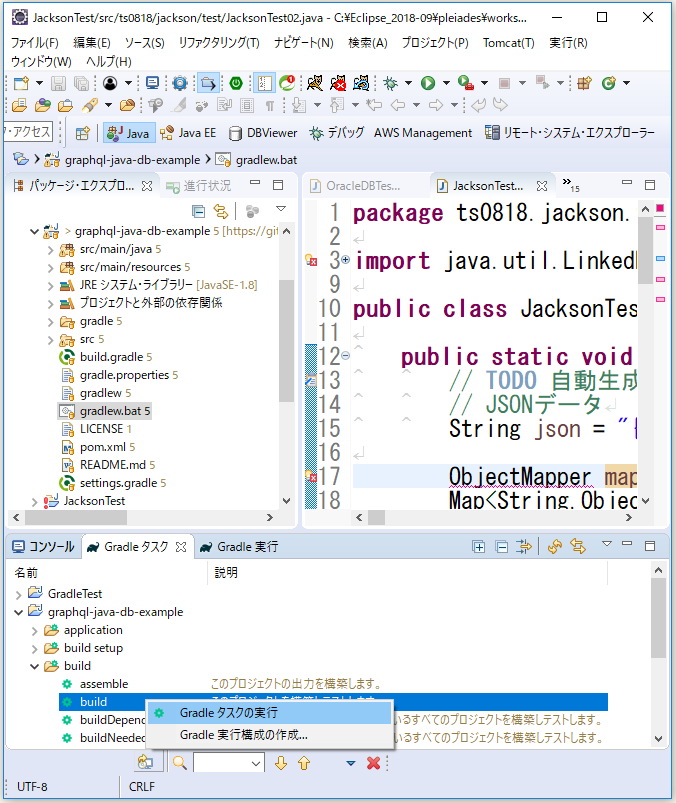
Task: Click Expand All in Gradle Tasks view
Action: click(x=478, y=547)
